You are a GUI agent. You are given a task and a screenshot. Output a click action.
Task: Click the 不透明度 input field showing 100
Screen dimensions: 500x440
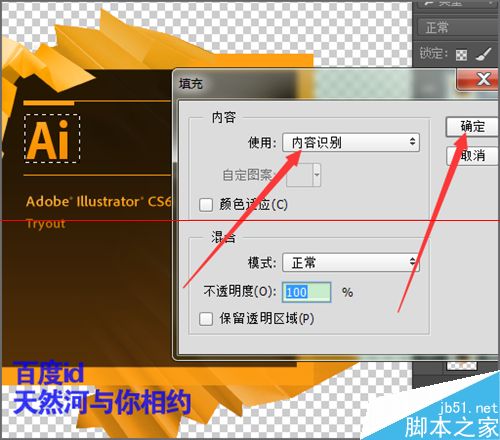click(x=306, y=292)
